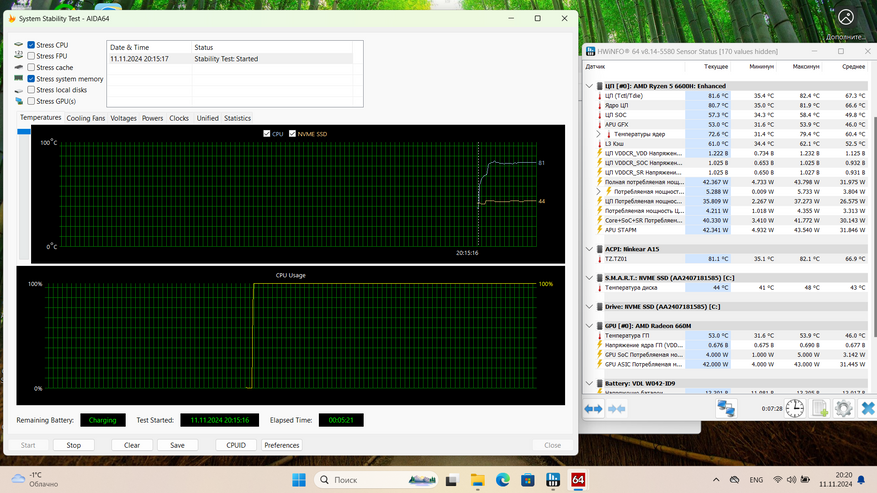The width and height of the screenshot is (877, 493).
Task: Open Microsoft Store from the taskbar
Action: click(x=527, y=480)
